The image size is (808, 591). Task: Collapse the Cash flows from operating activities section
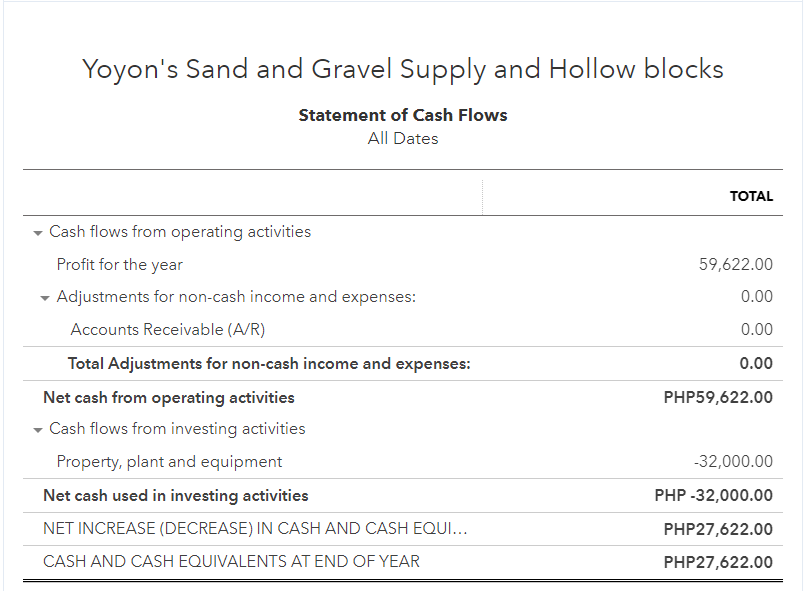point(38,233)
